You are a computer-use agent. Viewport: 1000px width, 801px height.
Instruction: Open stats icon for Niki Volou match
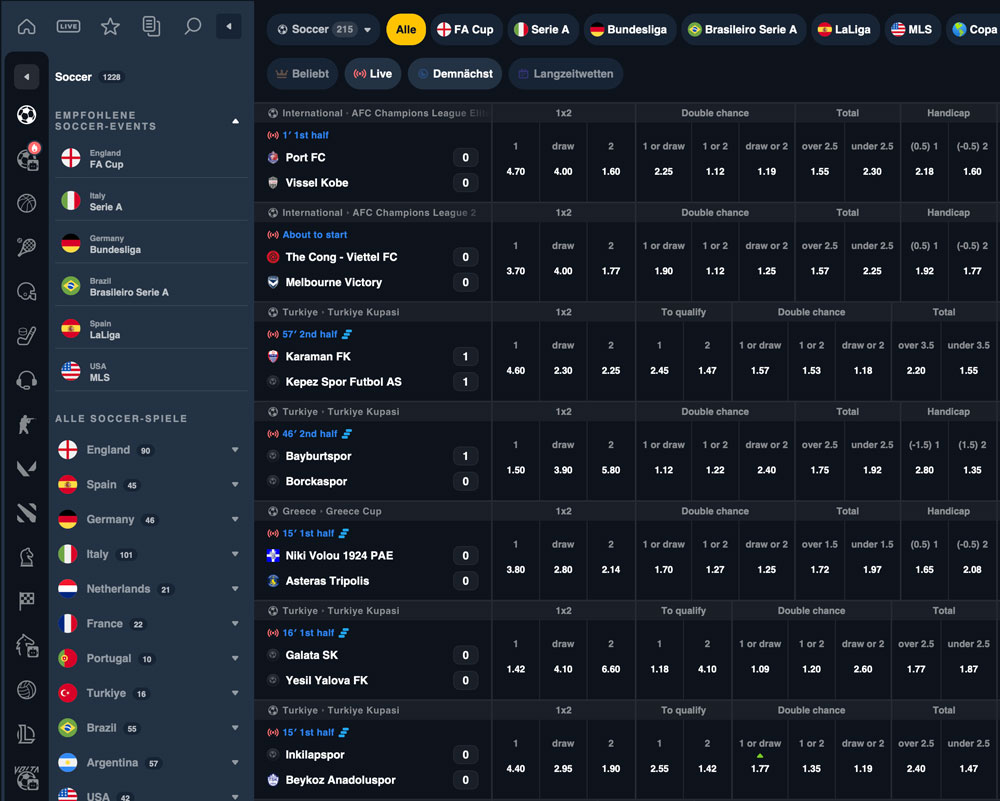(344, 533)
